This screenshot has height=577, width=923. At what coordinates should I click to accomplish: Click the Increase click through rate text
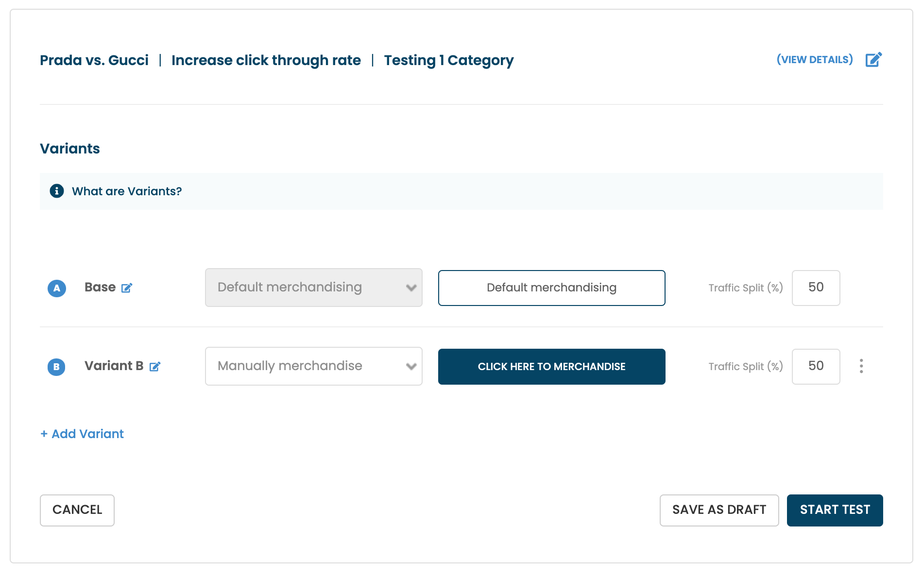266,60
